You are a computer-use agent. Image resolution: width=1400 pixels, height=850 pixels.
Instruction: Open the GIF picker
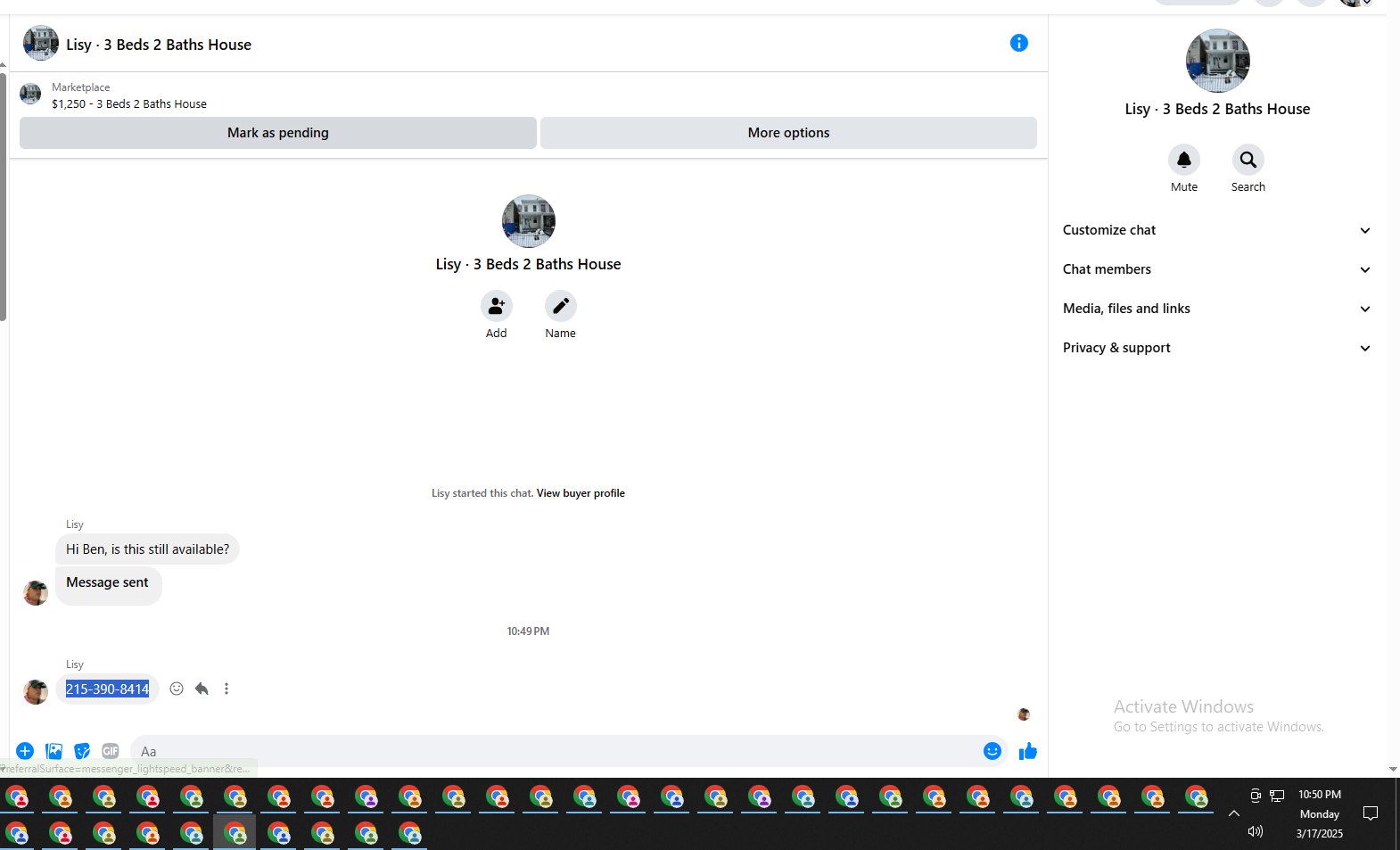click(x=111, y=751)
